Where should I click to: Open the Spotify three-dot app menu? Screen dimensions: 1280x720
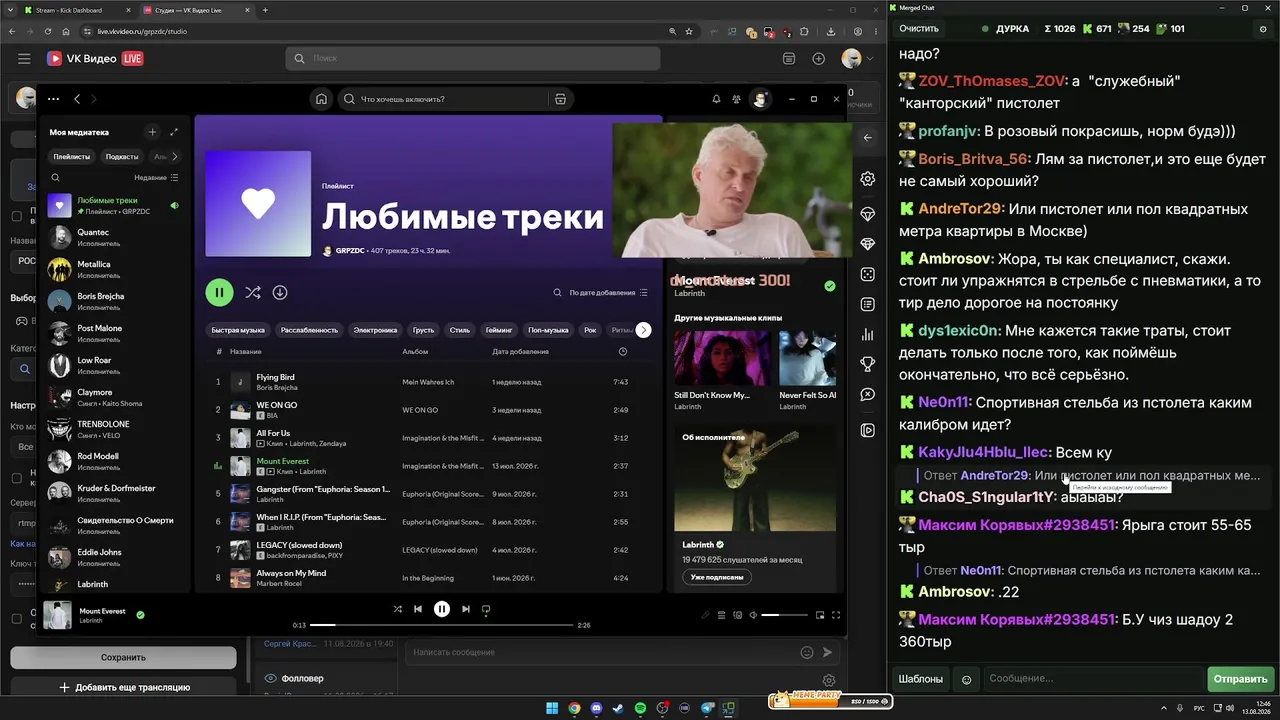point(53,99)
